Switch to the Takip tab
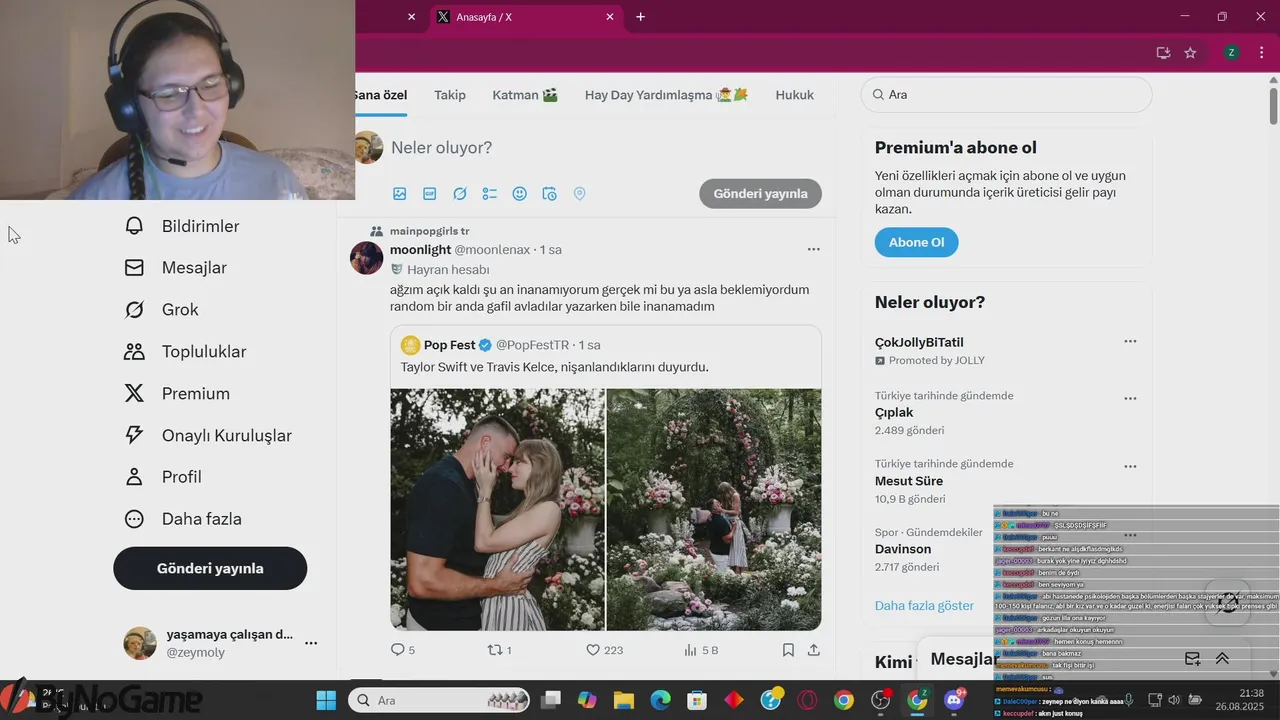 [450, 95]
